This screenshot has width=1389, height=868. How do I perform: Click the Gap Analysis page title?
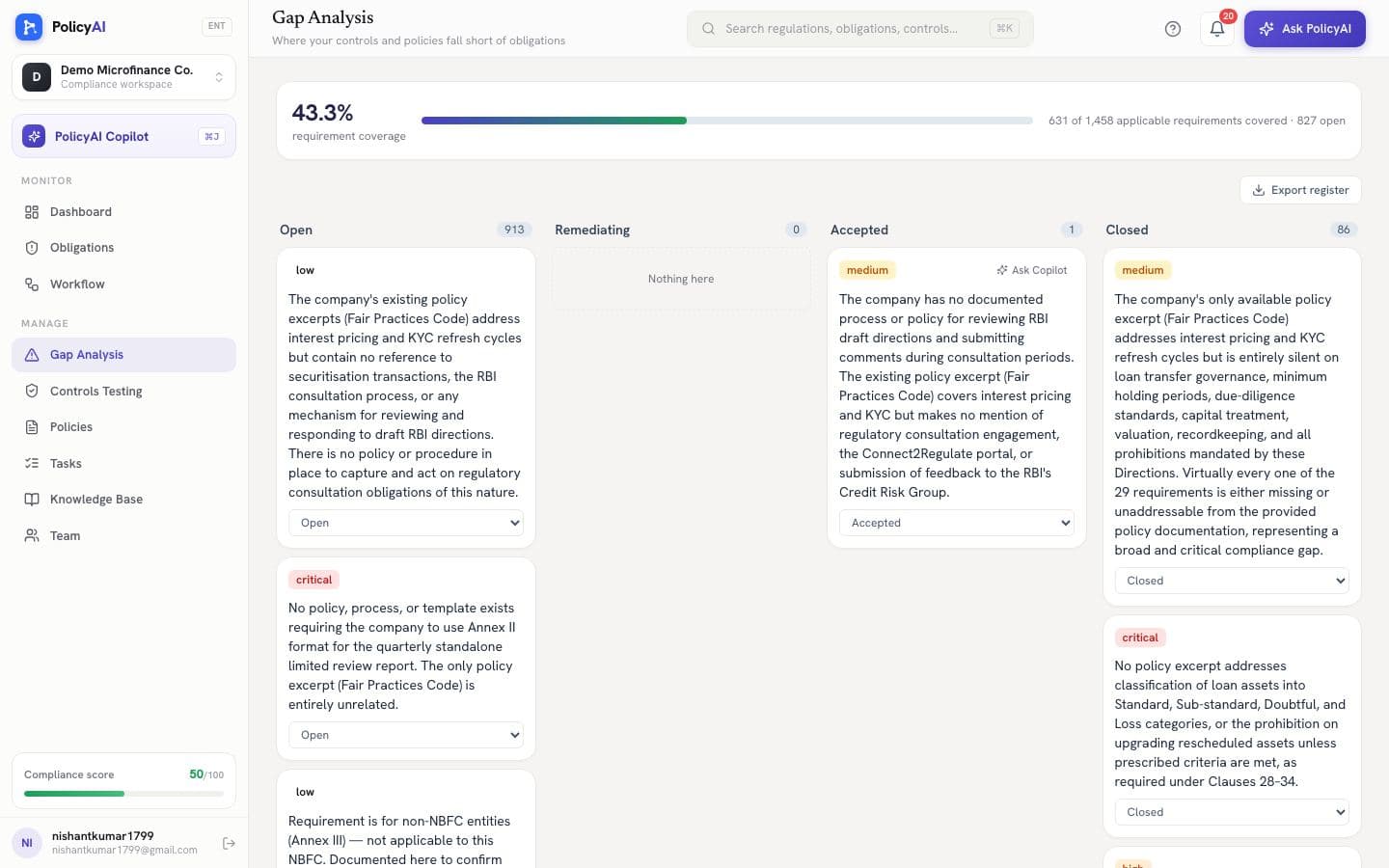pos(323,17)
